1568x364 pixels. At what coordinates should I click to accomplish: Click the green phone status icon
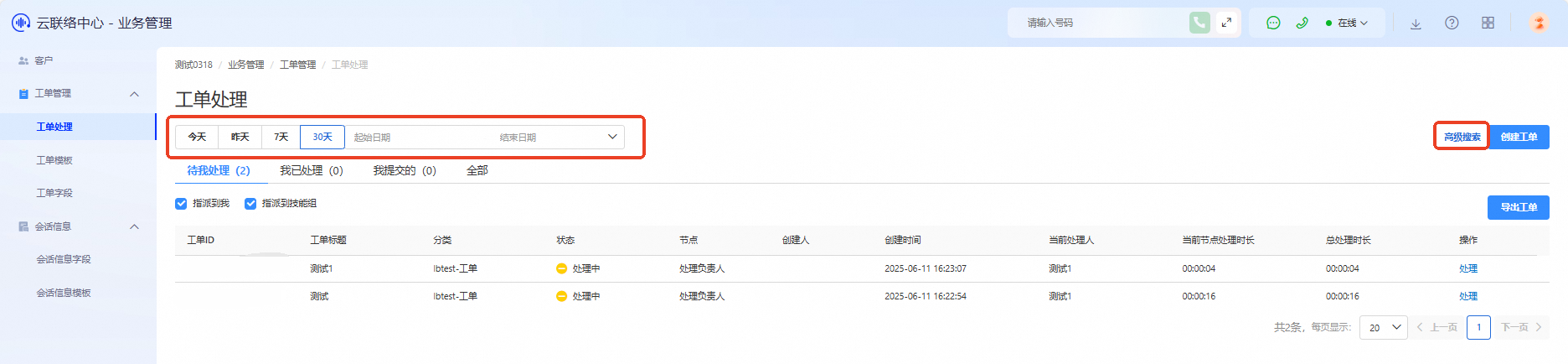[1302, 23]
